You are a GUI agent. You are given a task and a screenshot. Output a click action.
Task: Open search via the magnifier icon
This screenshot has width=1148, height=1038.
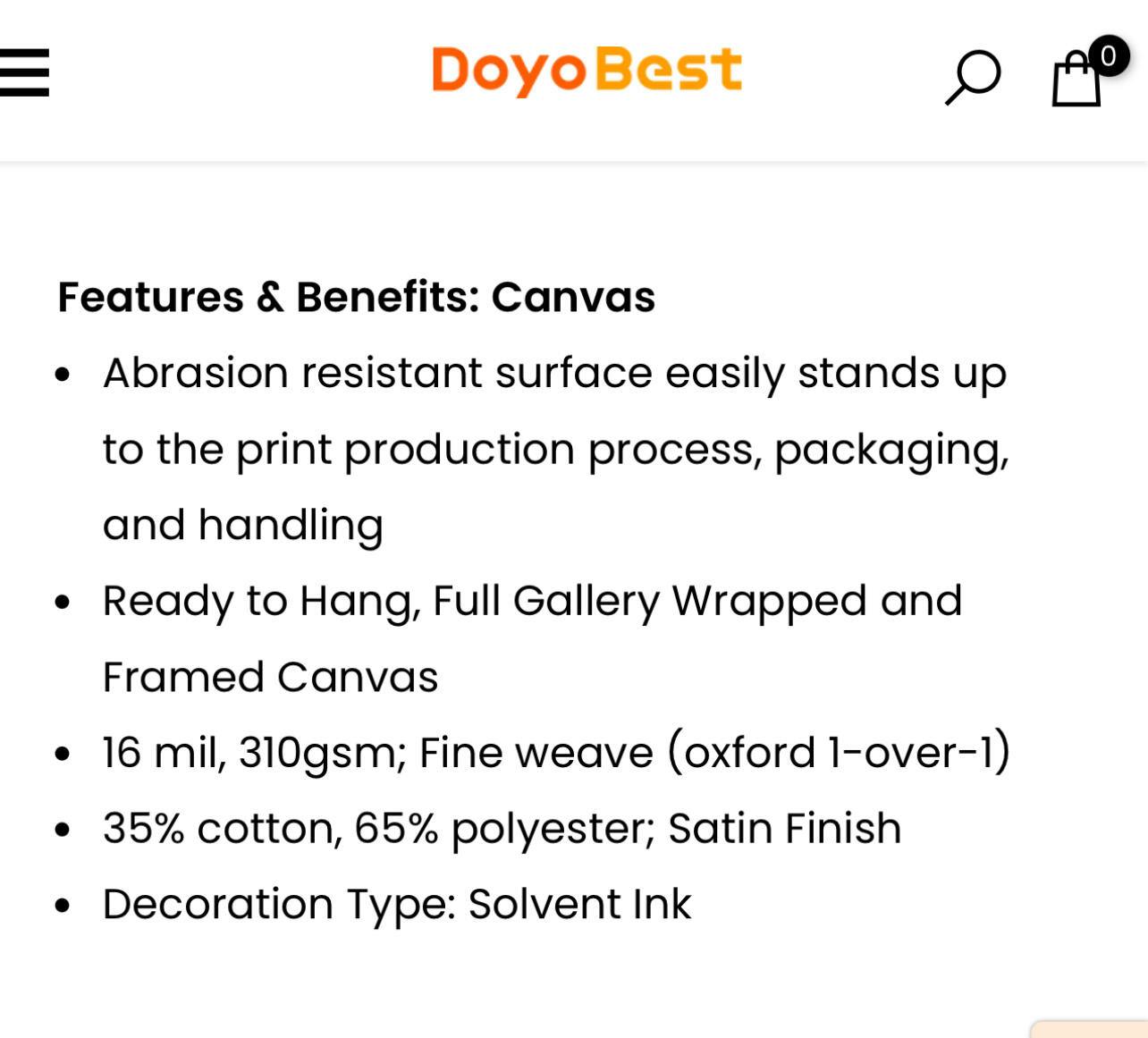tap(973, 77)
